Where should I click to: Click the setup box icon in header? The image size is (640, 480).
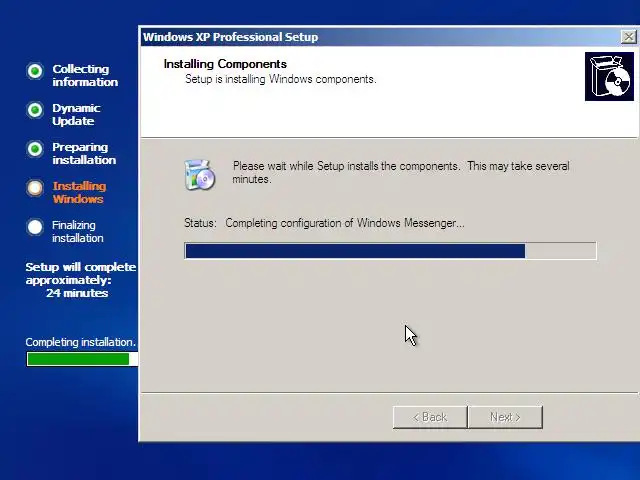(609, 76)
